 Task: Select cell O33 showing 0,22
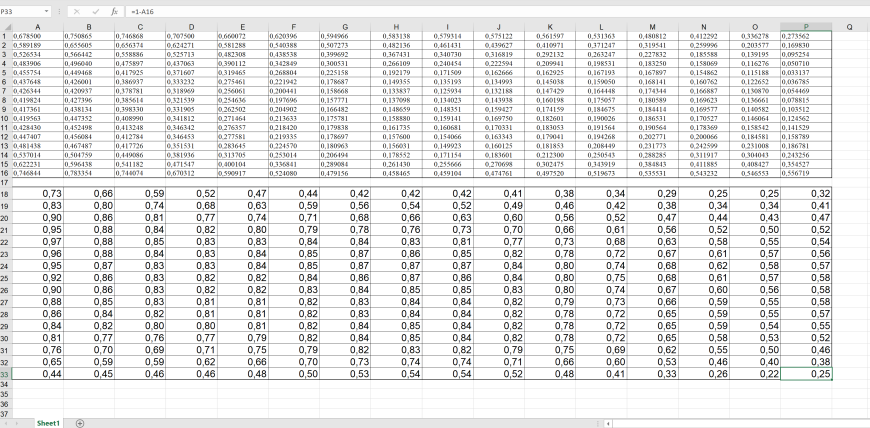coord(755,374)
